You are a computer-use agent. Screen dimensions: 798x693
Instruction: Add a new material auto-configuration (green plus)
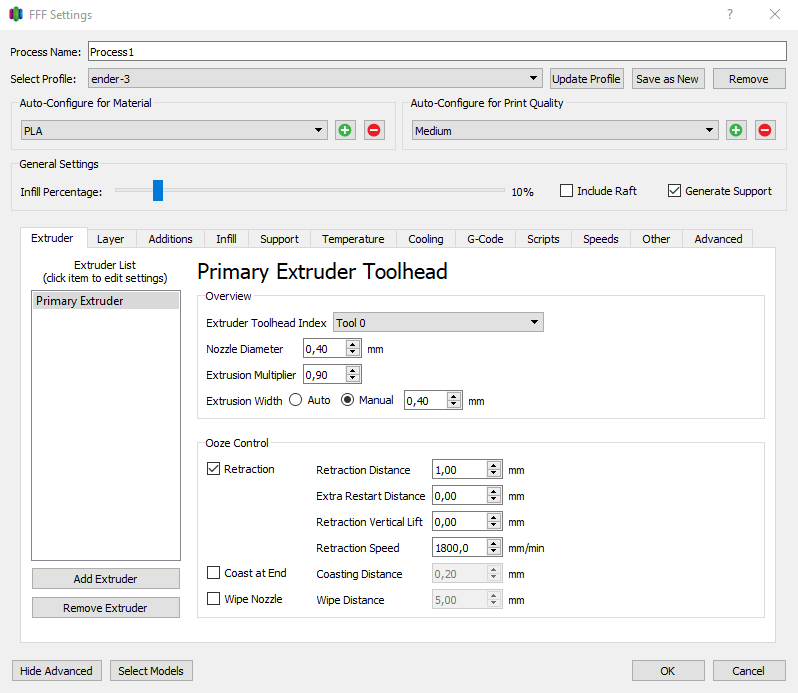point(345,130)
